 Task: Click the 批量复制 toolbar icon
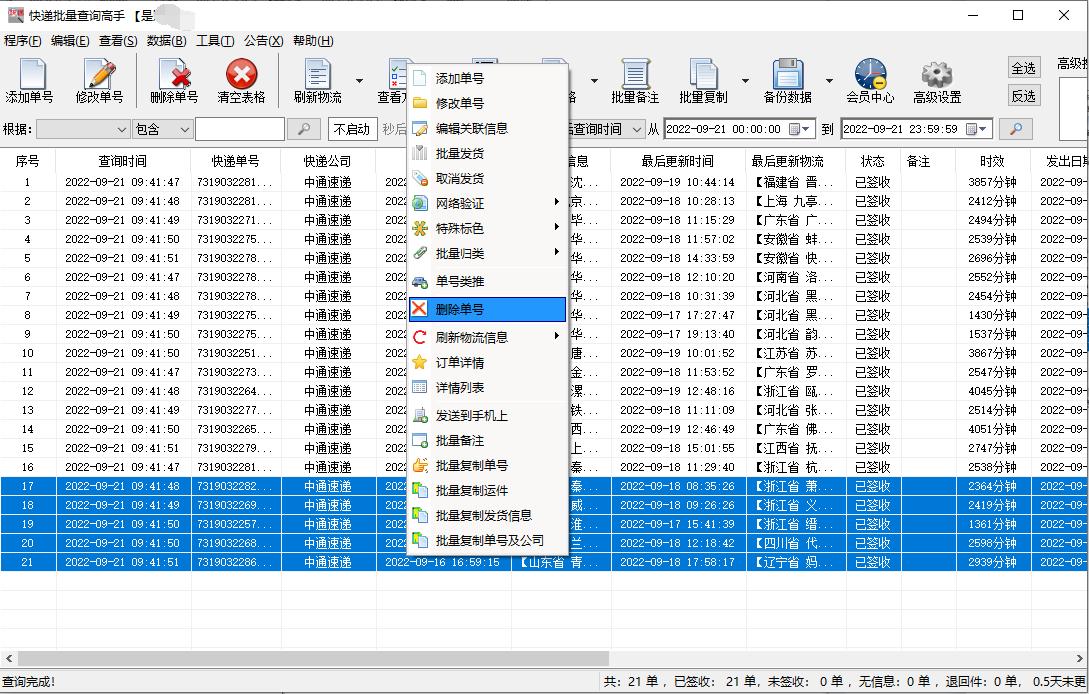click(705, 80)
